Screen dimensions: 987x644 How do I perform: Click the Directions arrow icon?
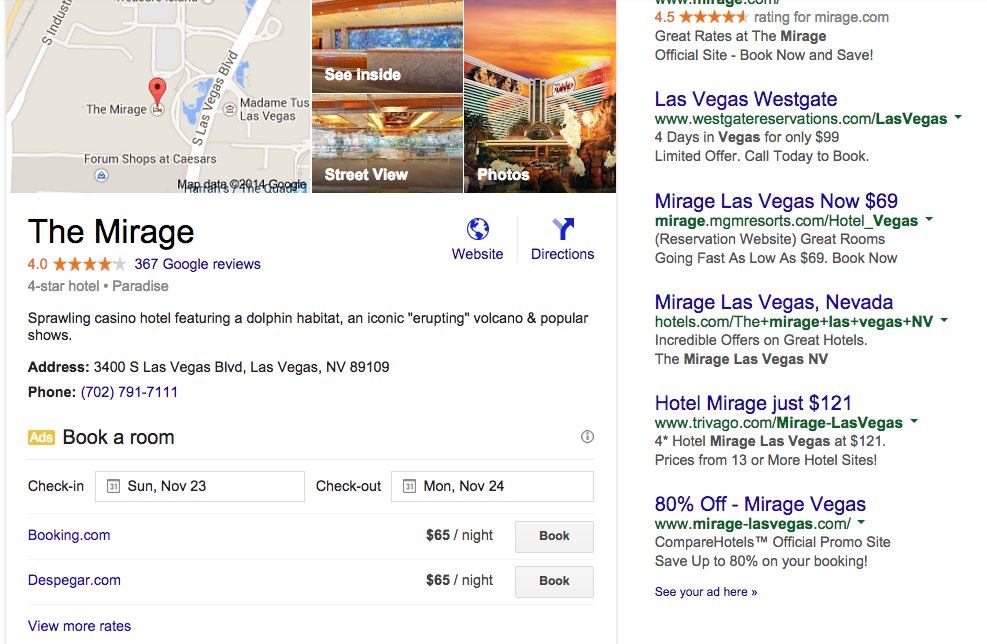point(563,230)
